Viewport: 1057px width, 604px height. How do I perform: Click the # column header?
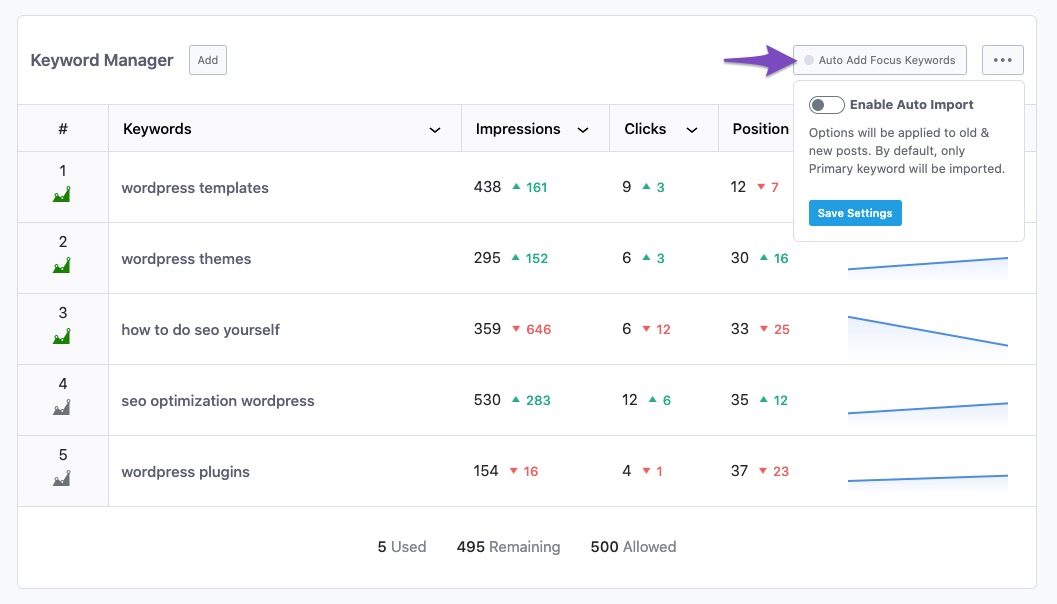pos(63,129)
